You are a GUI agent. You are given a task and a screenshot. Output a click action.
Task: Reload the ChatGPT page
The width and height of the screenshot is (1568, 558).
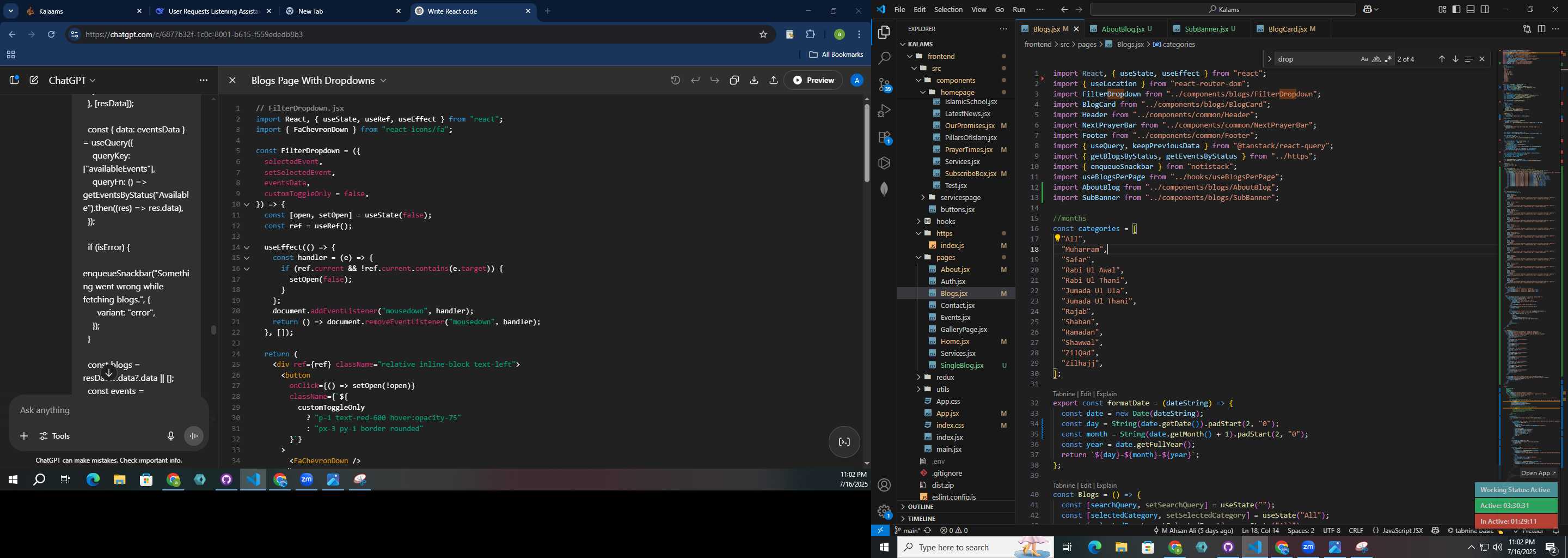(x=51, y=35)
